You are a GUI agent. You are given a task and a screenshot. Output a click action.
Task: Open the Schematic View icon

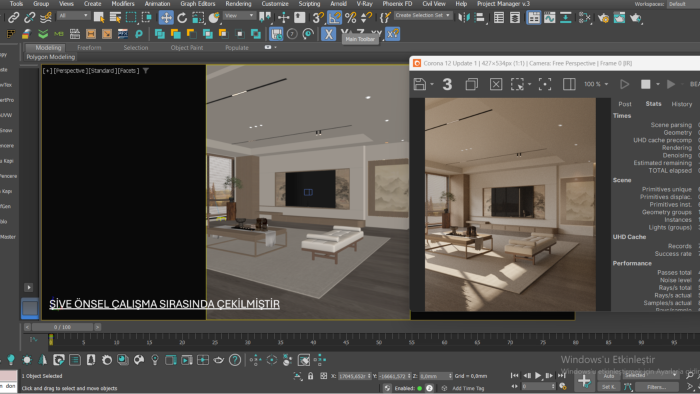(x=566, y=18)
